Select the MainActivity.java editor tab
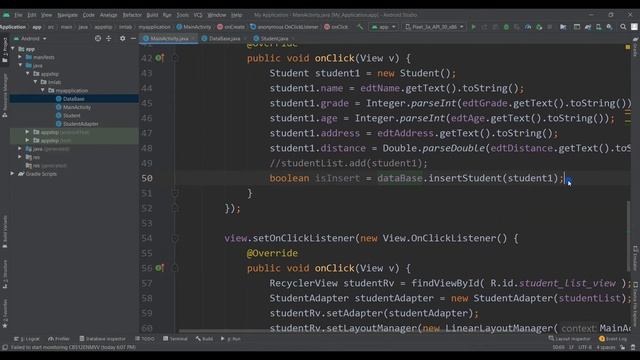Viewport: 640px width, 360px height. 169,38
